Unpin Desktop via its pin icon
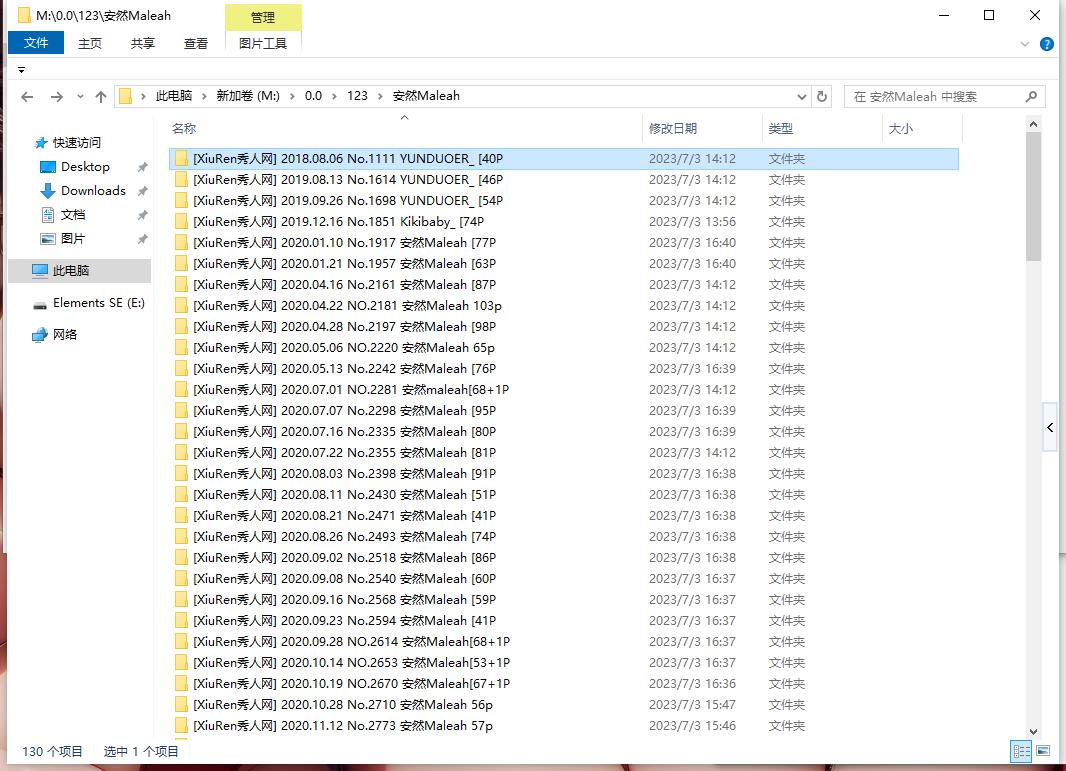 point(142,167)
